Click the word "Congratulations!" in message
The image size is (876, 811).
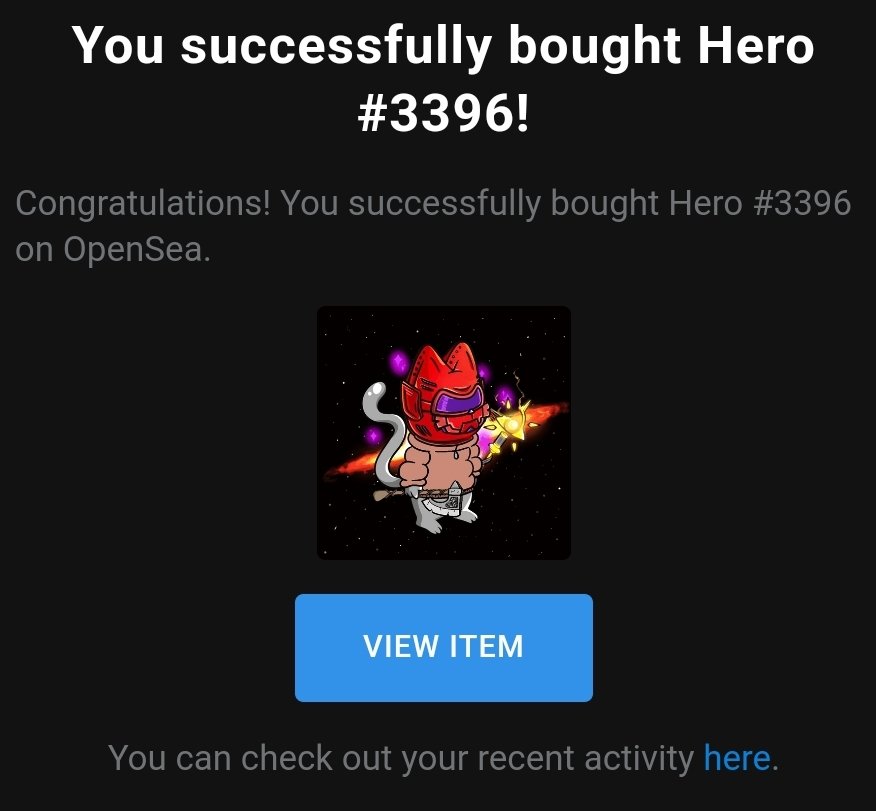(143, 203)
